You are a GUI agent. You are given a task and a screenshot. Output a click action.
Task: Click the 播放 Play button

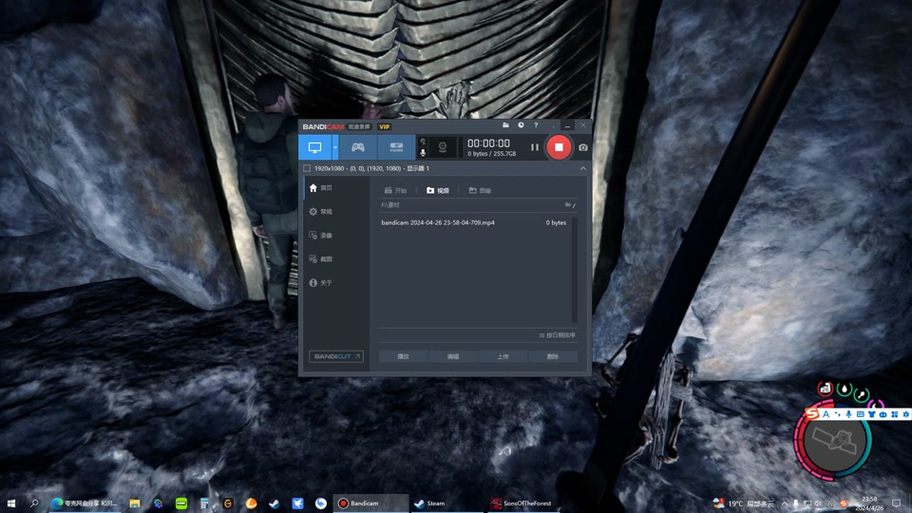tap(403, 357)
